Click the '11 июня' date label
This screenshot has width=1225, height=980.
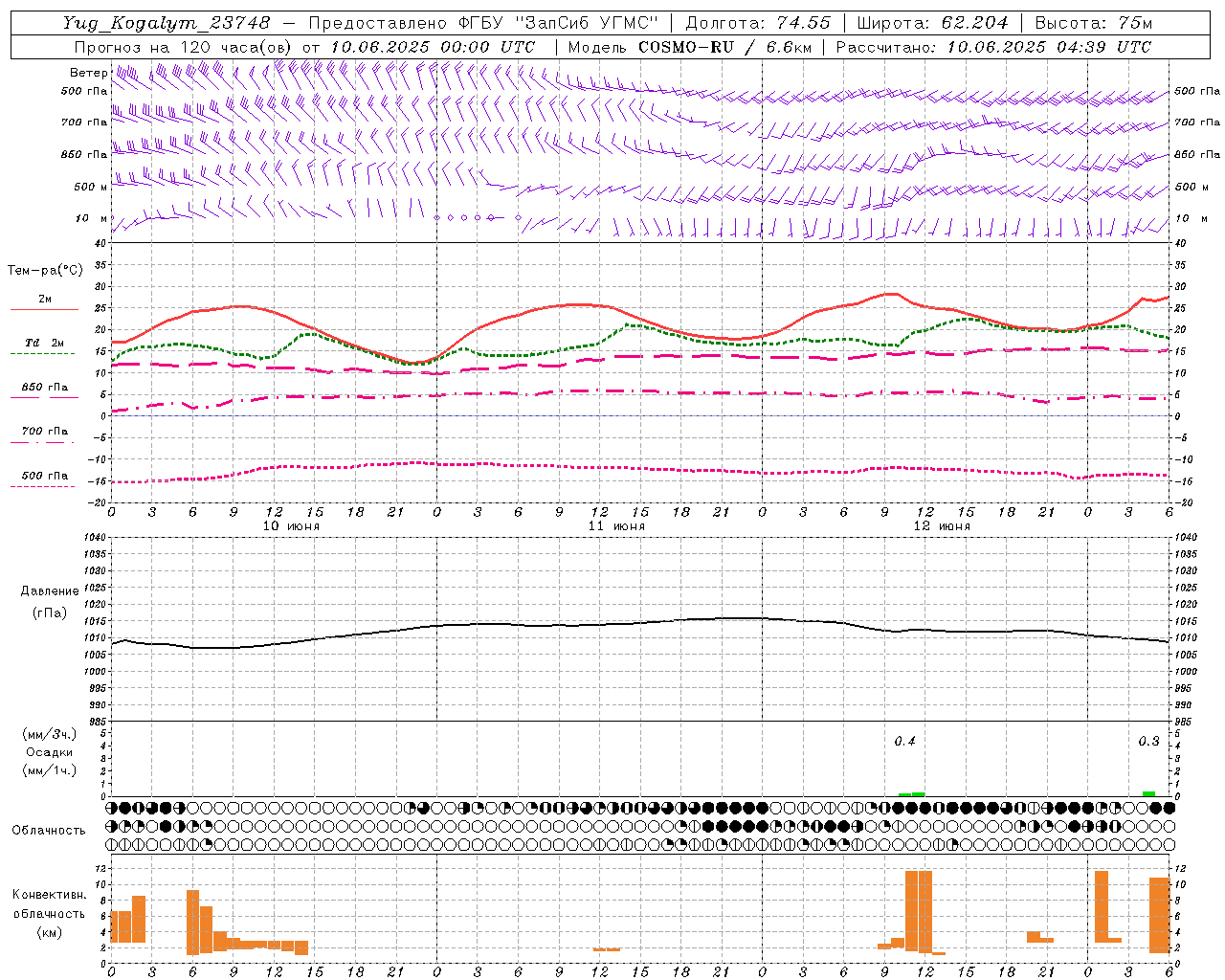coord(616,526)
